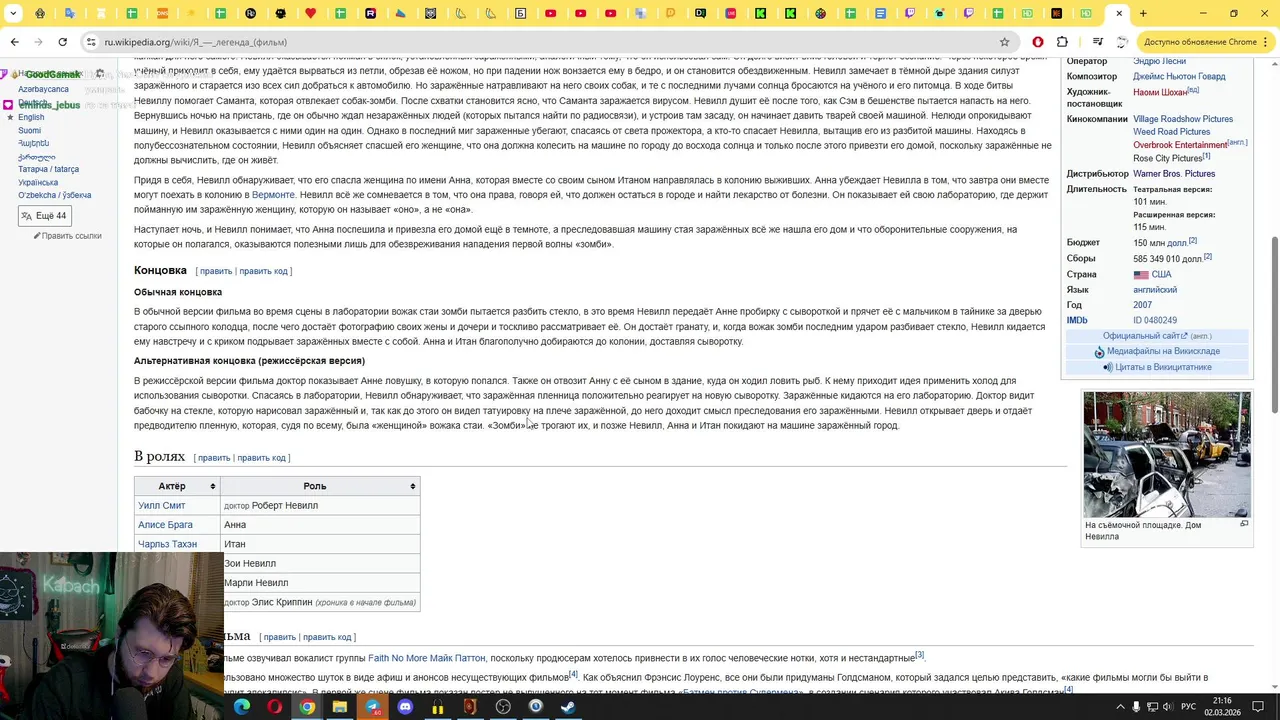Open OBS Studio from the taskbar
Screen dimensions: 1280x720
pos(503,707)
